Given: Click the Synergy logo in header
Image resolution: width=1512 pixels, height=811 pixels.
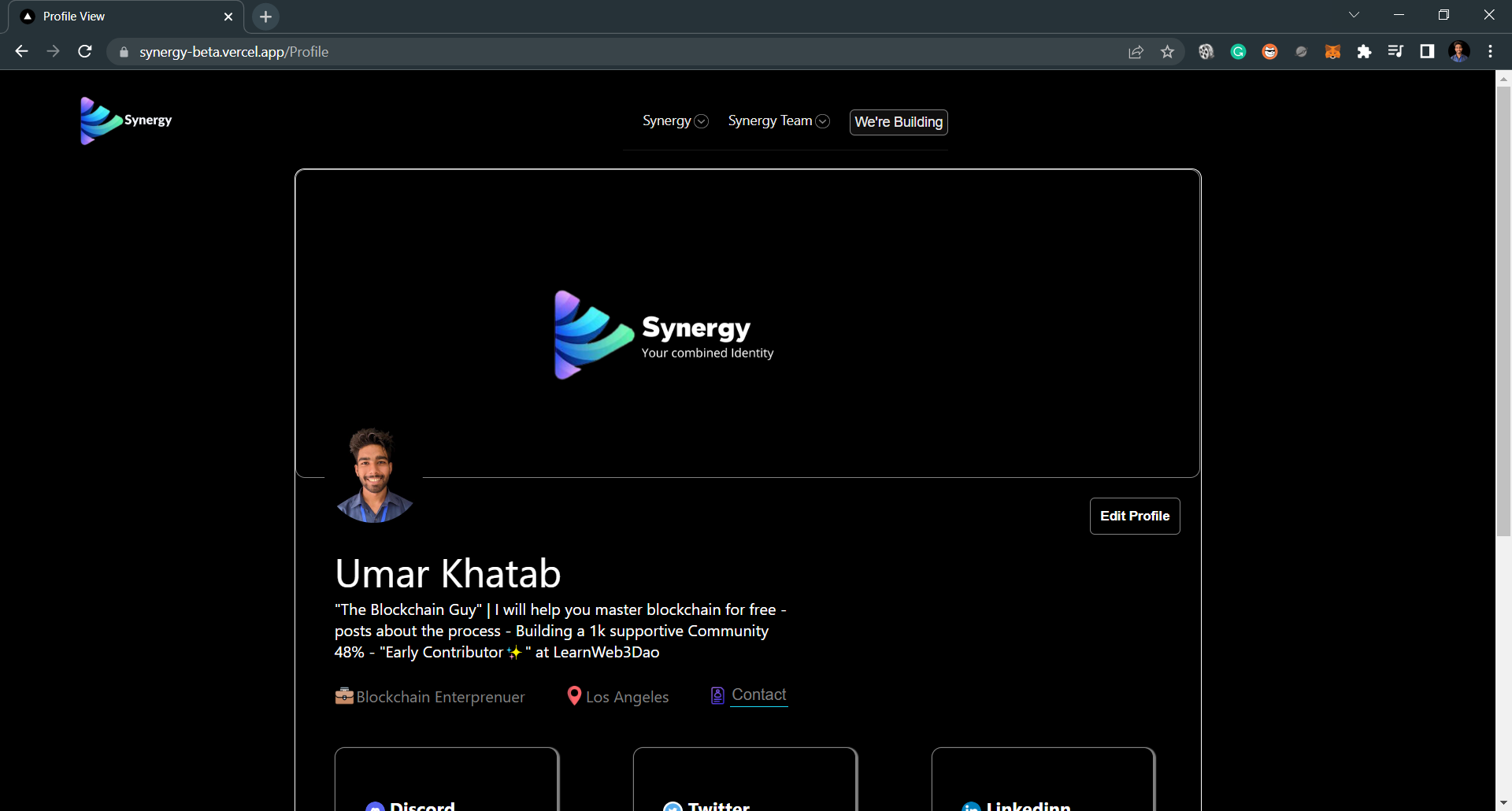Looking at the screenshot, I should coord(126,120).
